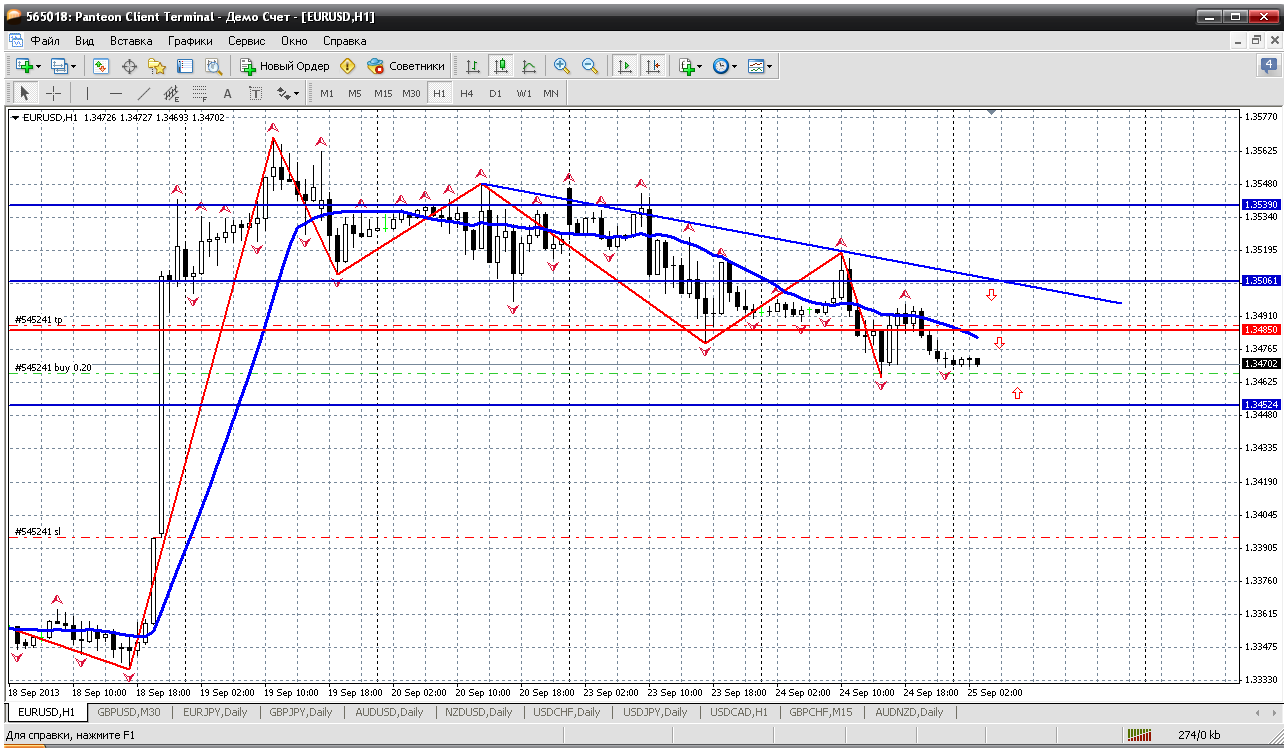The image size is (1288, 748).
Task: Select the H4 timeframe button
Action: tap(467, 93)
